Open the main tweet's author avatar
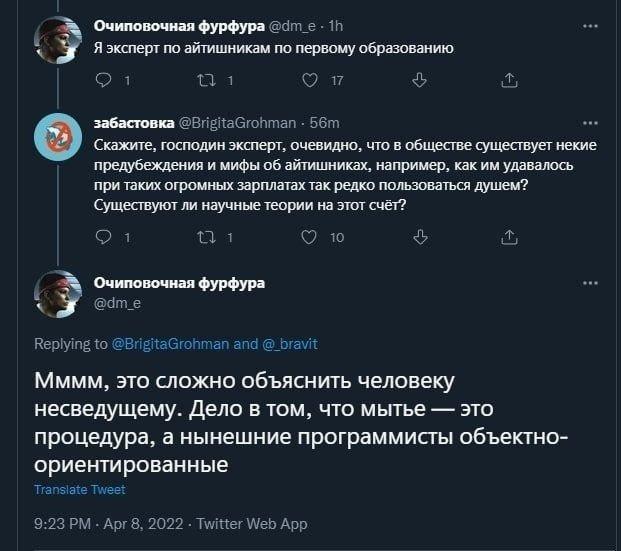The height and width of the screenshot is (551, 621). [59, 292]
